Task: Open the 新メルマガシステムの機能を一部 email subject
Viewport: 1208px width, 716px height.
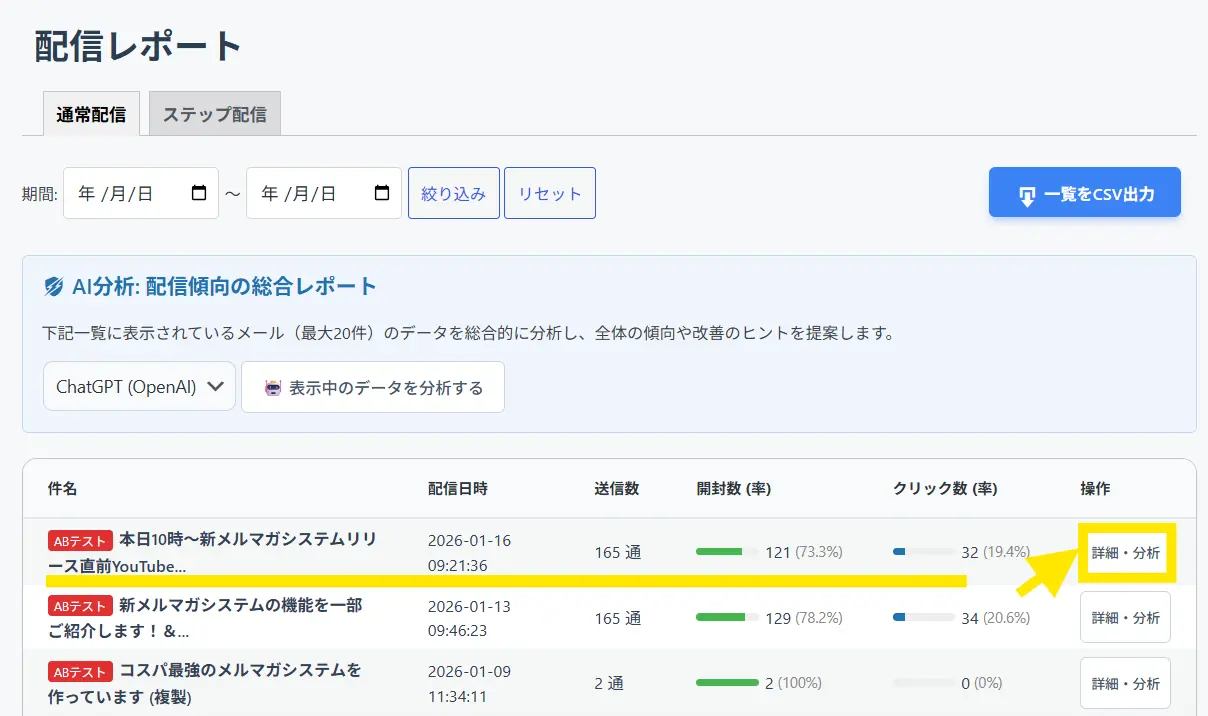Action: (240, 605)
